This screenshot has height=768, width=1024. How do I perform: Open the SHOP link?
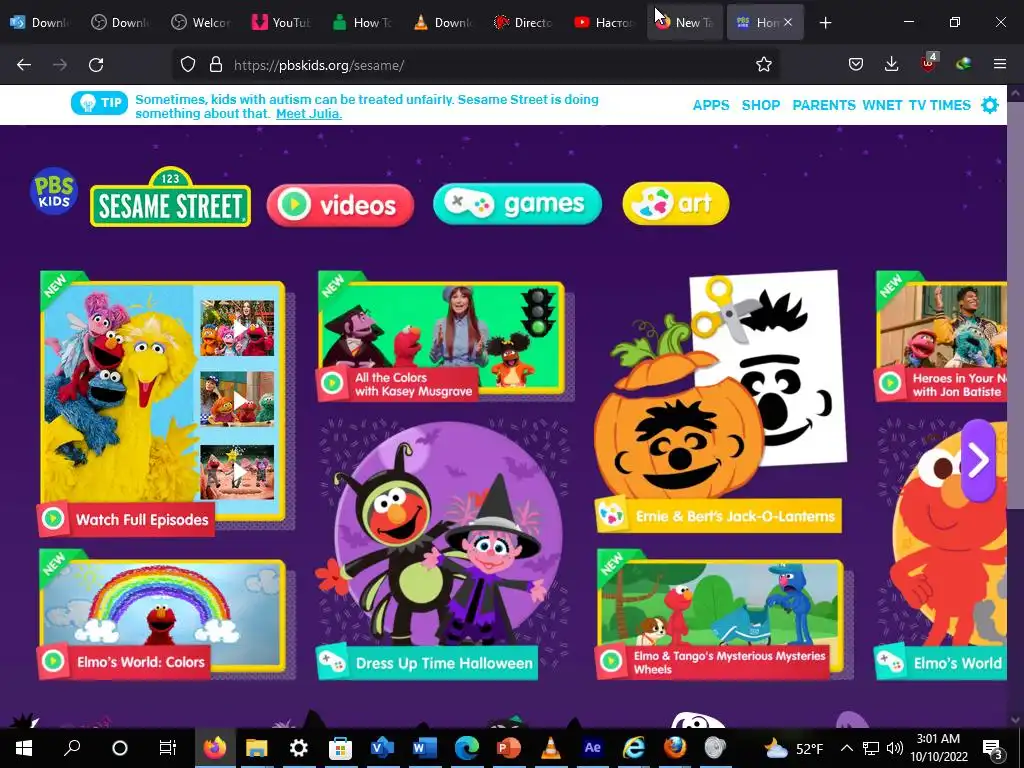coord(761,105)
